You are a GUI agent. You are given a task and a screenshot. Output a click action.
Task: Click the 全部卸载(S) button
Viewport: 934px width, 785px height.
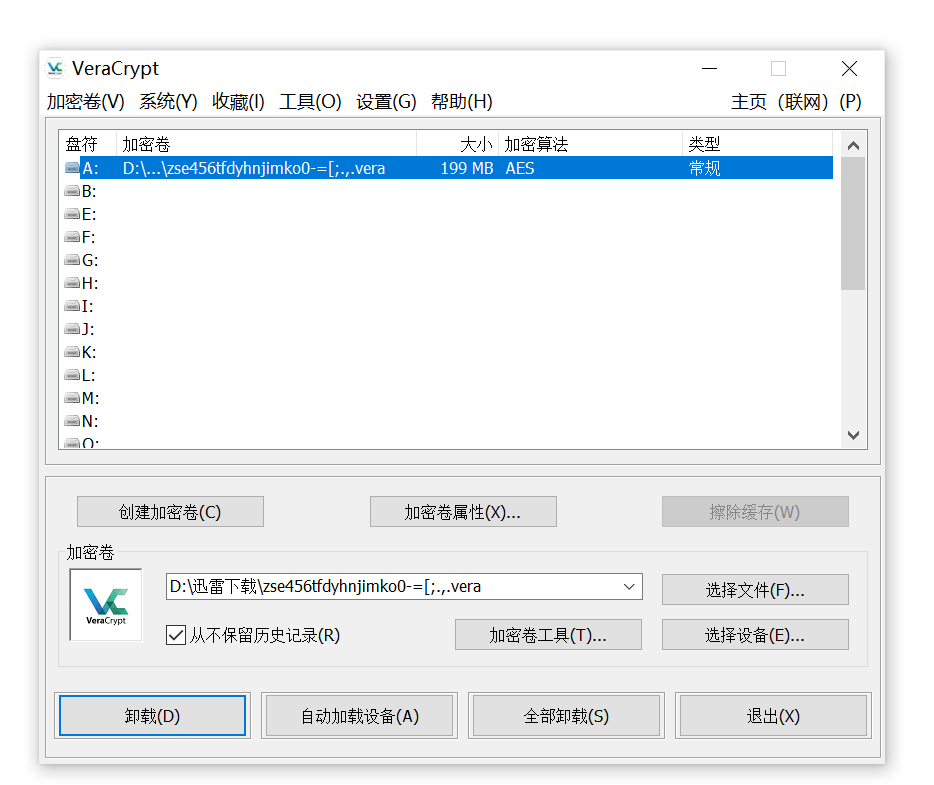(x=566, y=715)
